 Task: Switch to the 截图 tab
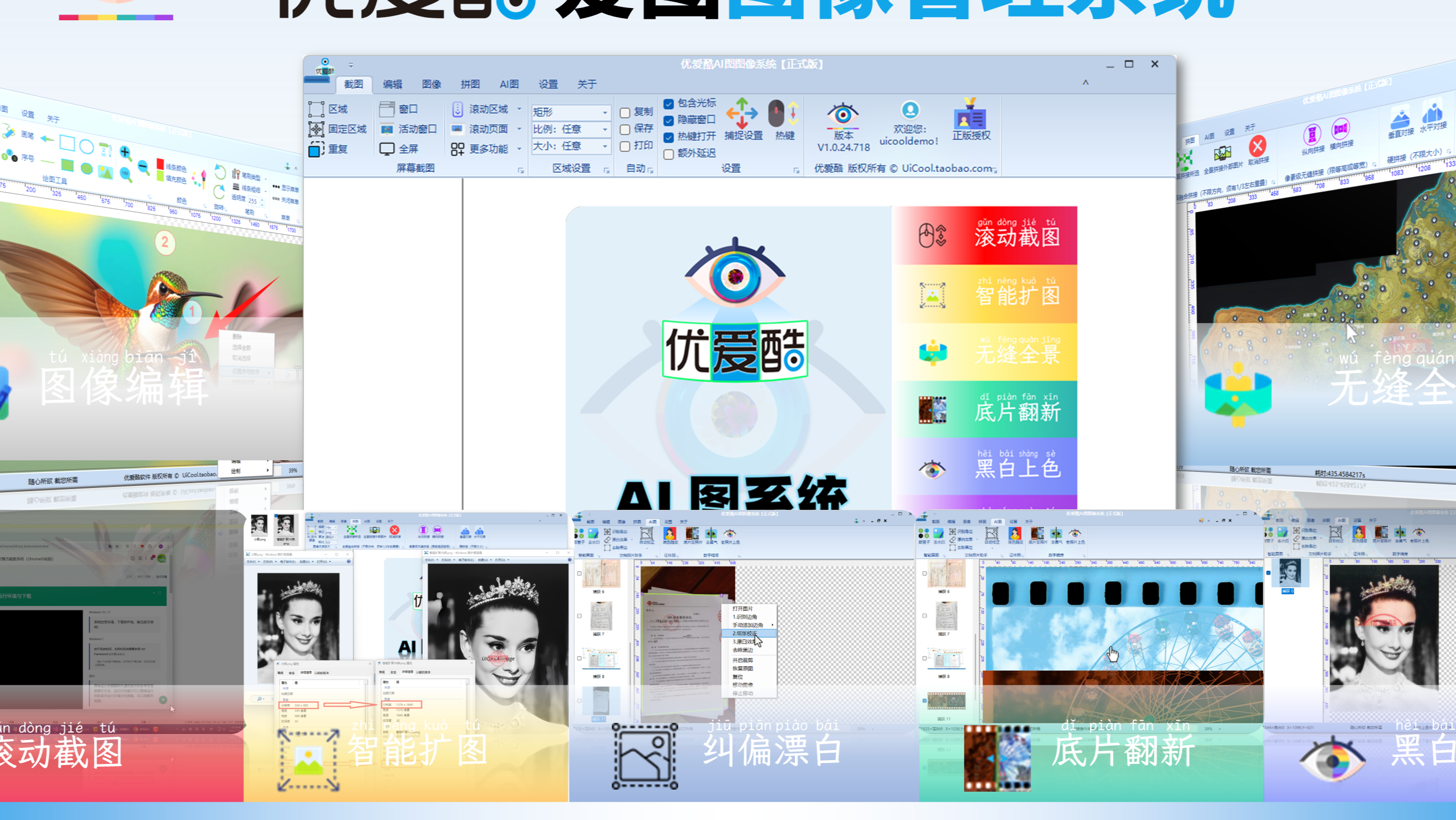(354, 84)
